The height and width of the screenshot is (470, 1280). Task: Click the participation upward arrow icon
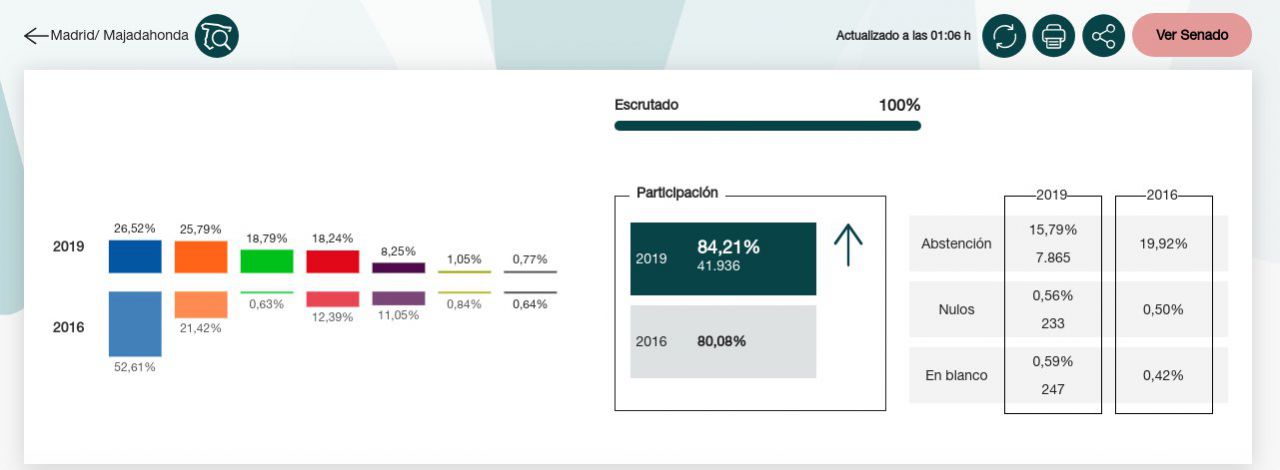pos(848,244)
